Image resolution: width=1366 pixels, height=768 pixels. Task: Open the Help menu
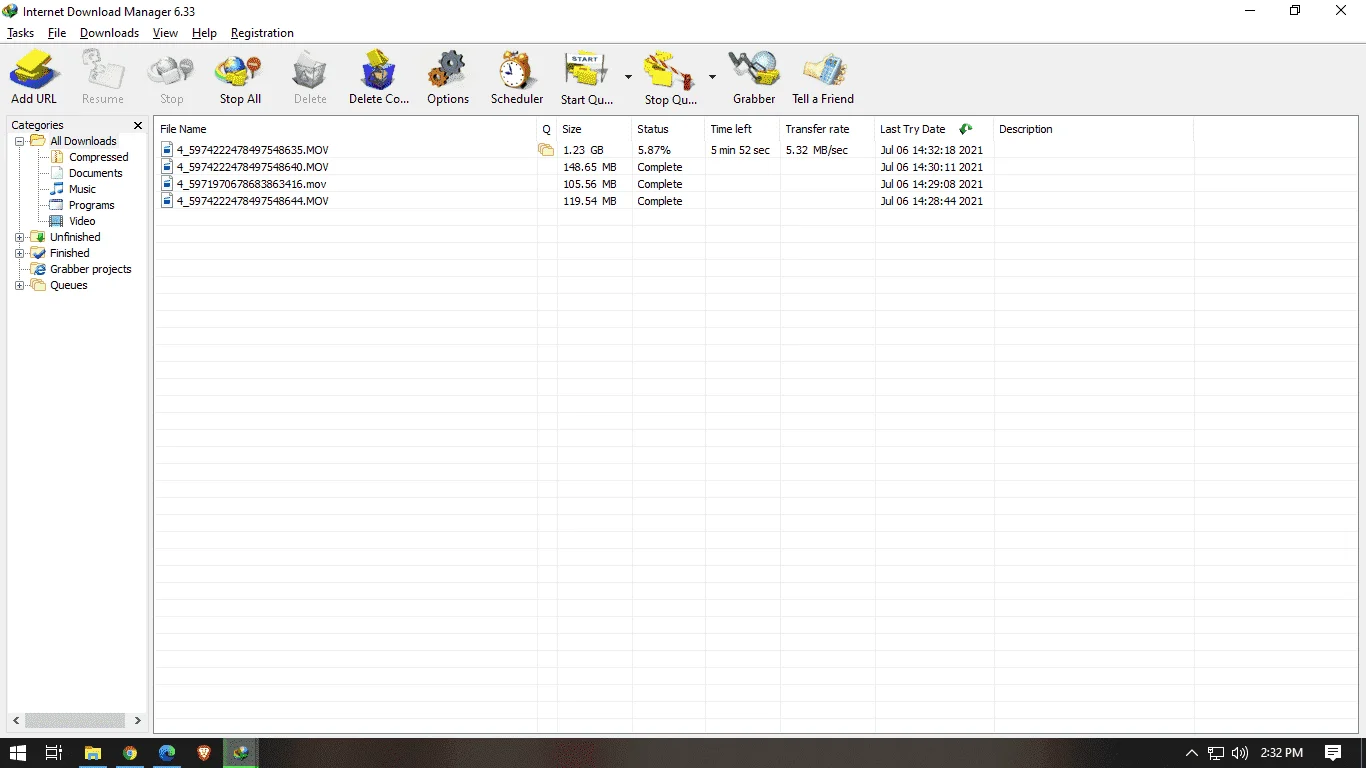204,33
